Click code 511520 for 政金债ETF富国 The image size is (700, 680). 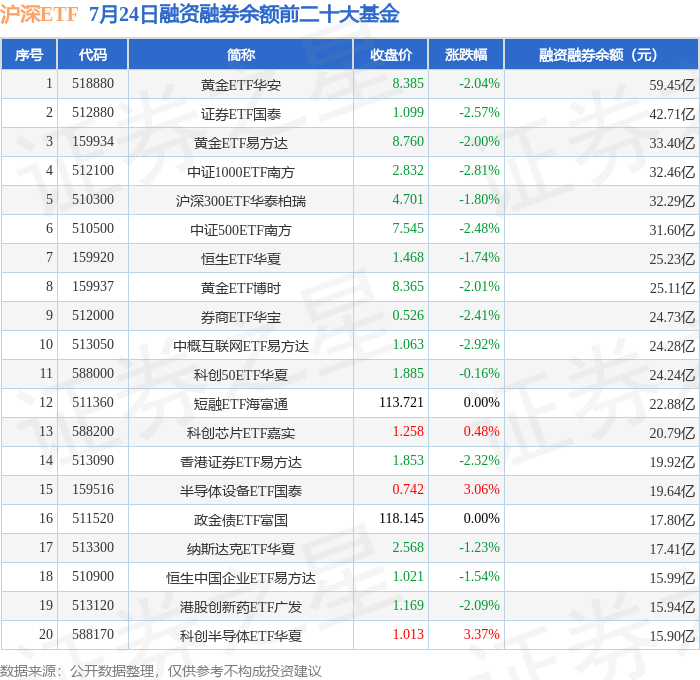click(x=93, y=518)
